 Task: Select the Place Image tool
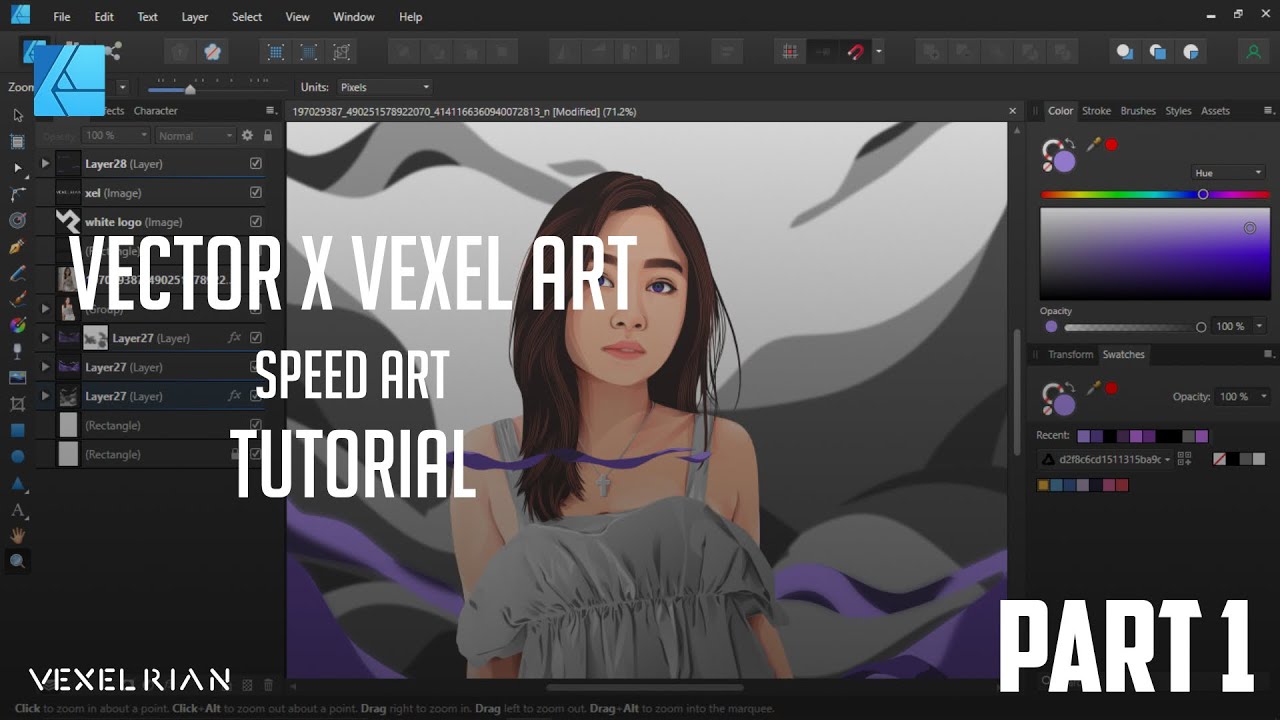pos(17,377)
